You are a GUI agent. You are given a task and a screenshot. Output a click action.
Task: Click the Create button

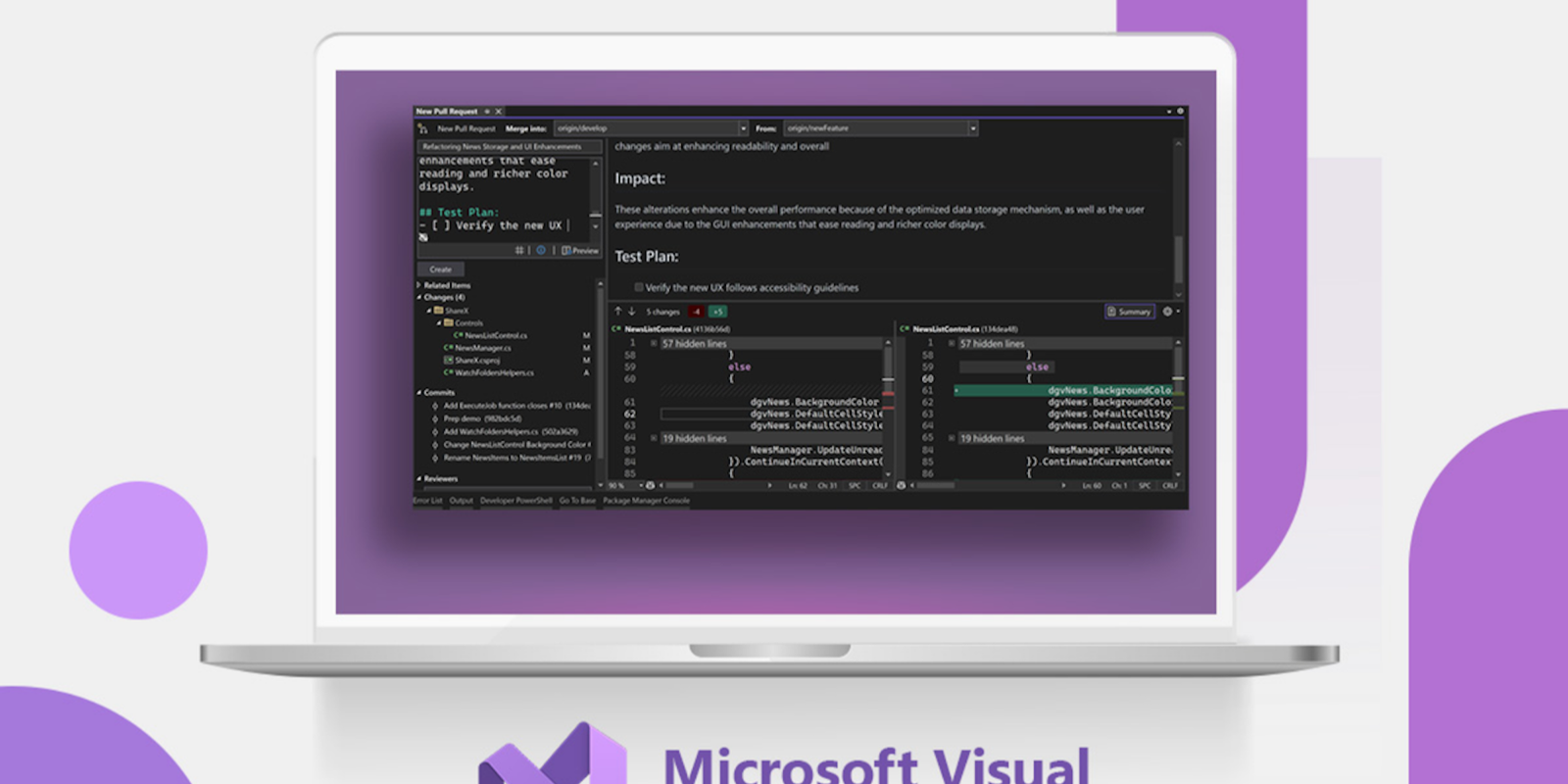(441, 269)
